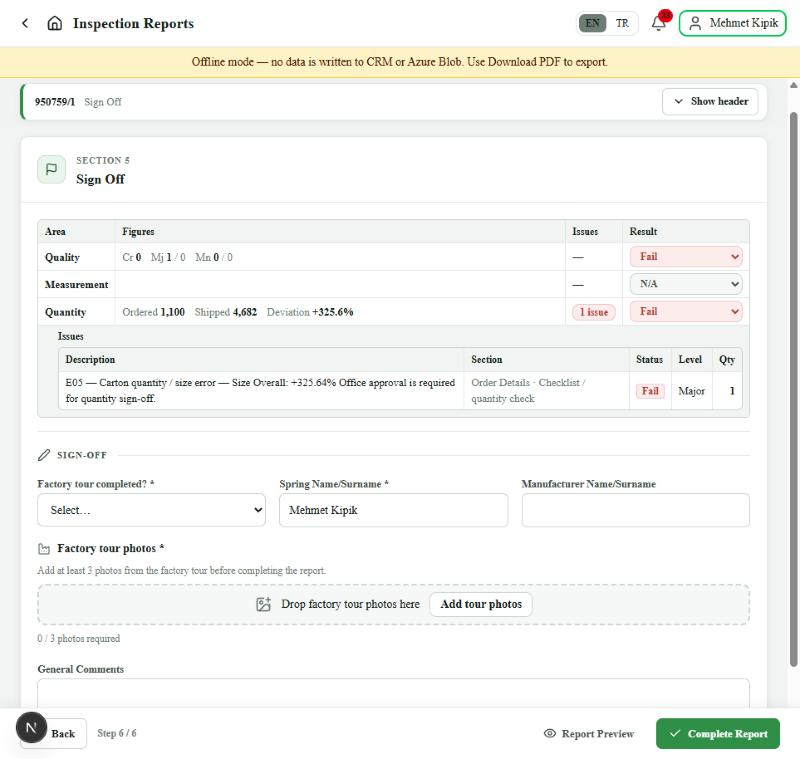This screenshot has height=759, width=800.
Task: Open the home icon in the header
Action: pyautogui.click(x=55, y=23)
